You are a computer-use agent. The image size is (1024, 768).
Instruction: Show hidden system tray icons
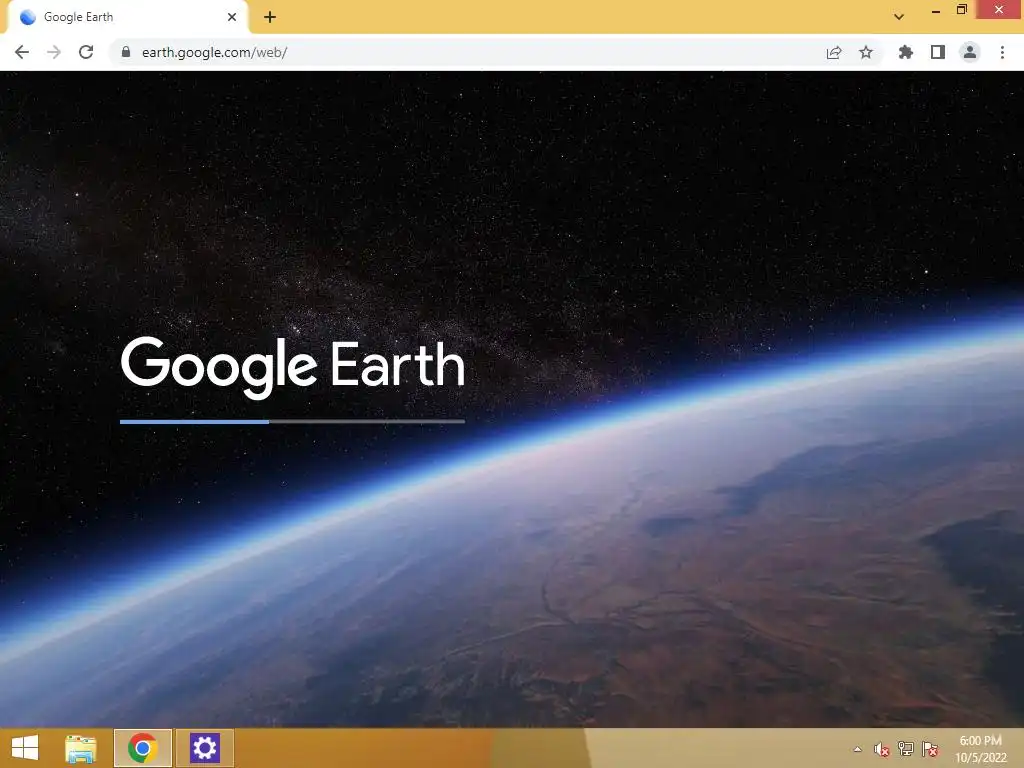coord(857,749)
